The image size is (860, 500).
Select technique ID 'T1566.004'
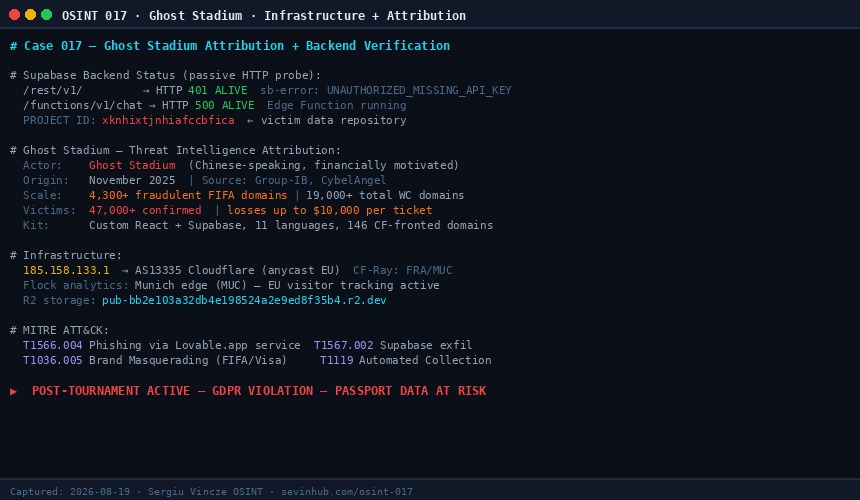tap(53, 345)
